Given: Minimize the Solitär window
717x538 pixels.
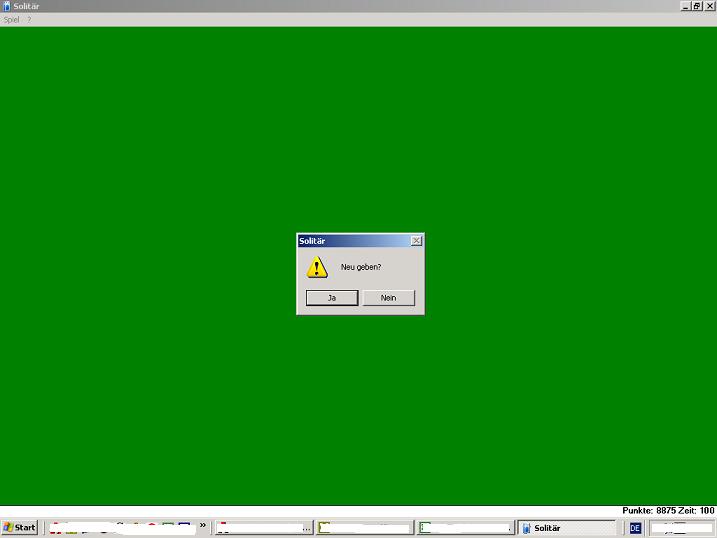Looking at the screenshot, I should tap(685, 6).
